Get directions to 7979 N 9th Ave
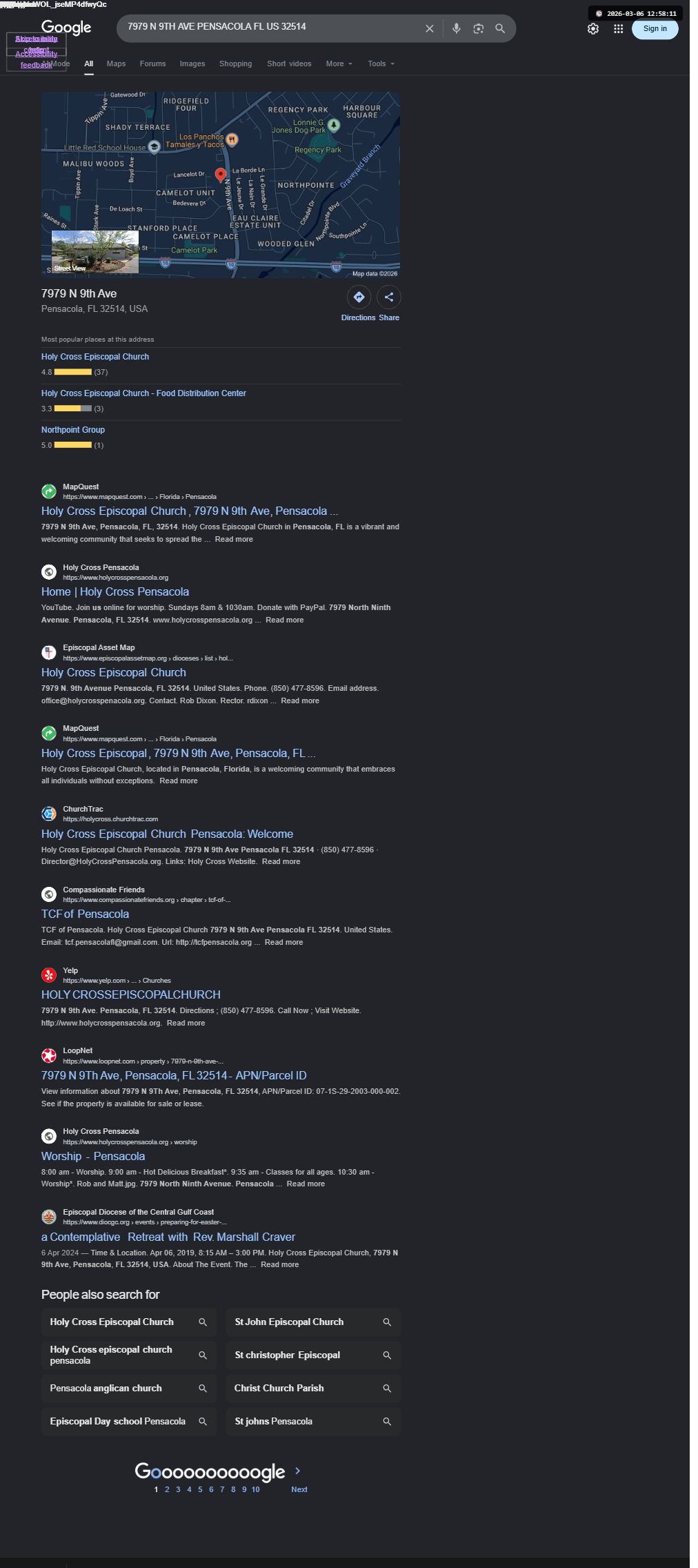Viewport: 698px width, 1568px height. 359,297
